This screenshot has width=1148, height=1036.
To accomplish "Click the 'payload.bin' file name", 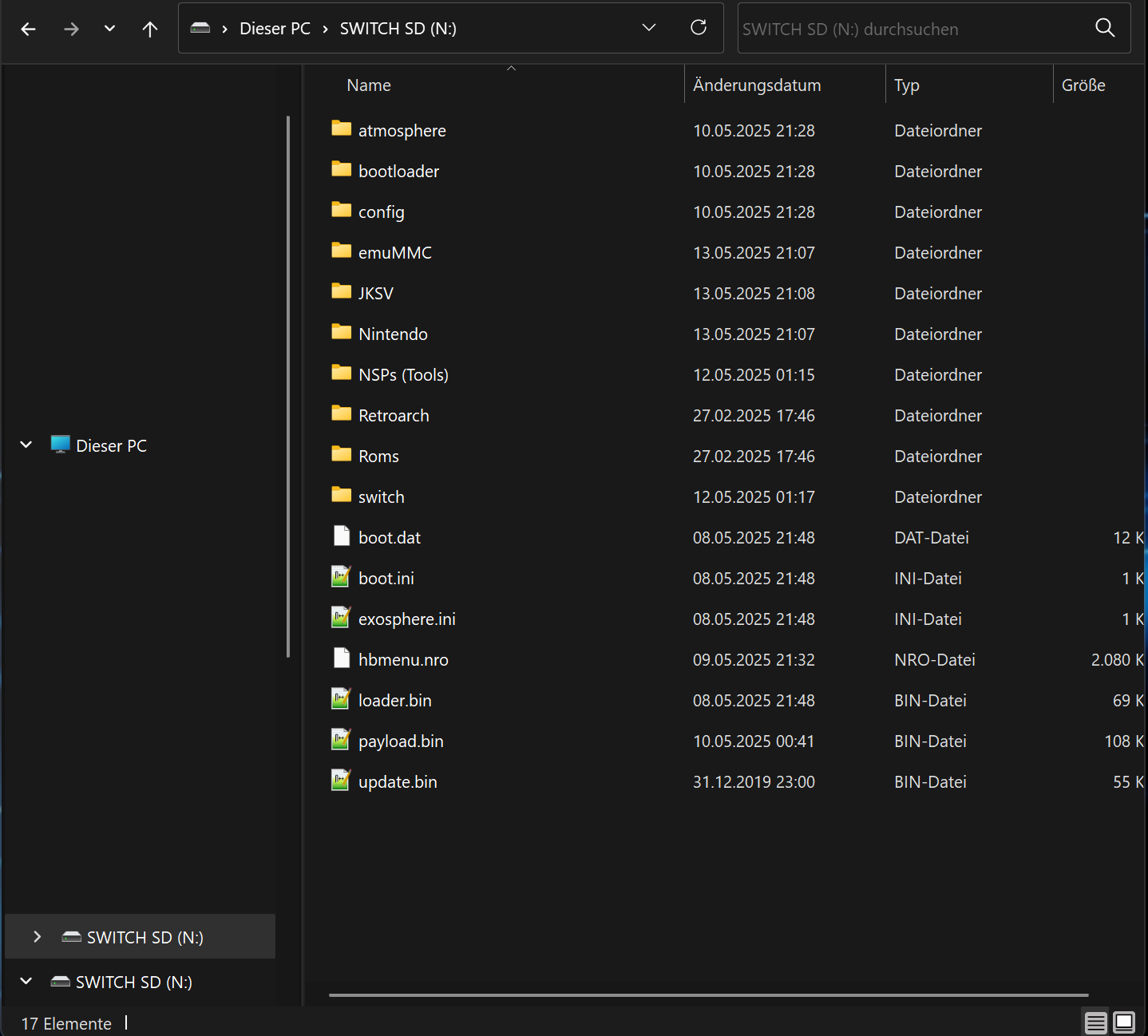I will point(401,741).
